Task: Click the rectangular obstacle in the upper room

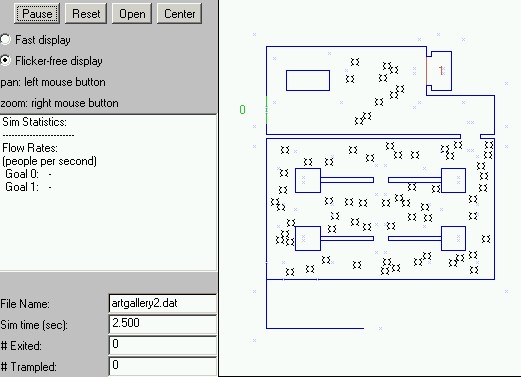Action: [x=308, y=80]
